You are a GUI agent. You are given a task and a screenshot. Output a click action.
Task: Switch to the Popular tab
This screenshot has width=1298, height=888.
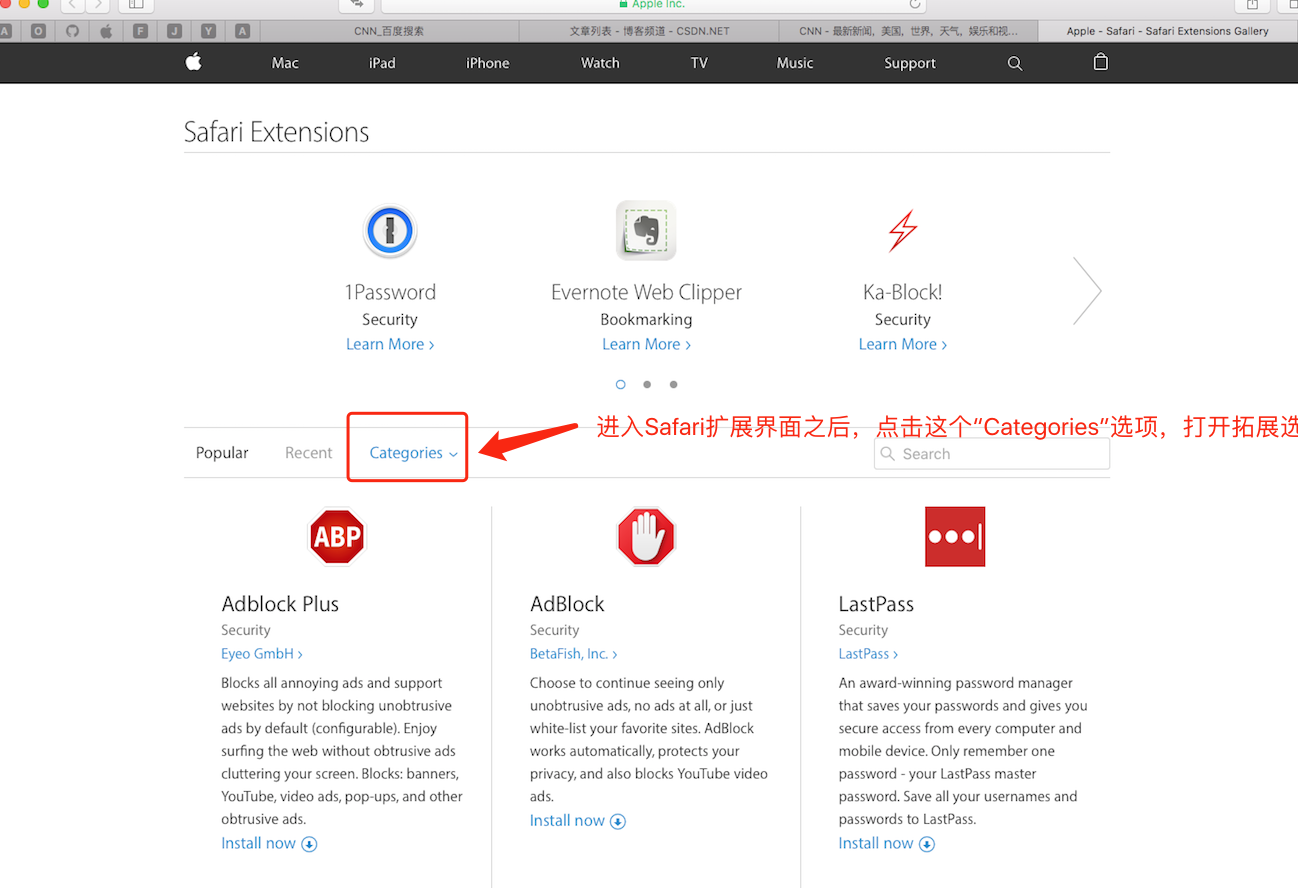pos(222,453)
